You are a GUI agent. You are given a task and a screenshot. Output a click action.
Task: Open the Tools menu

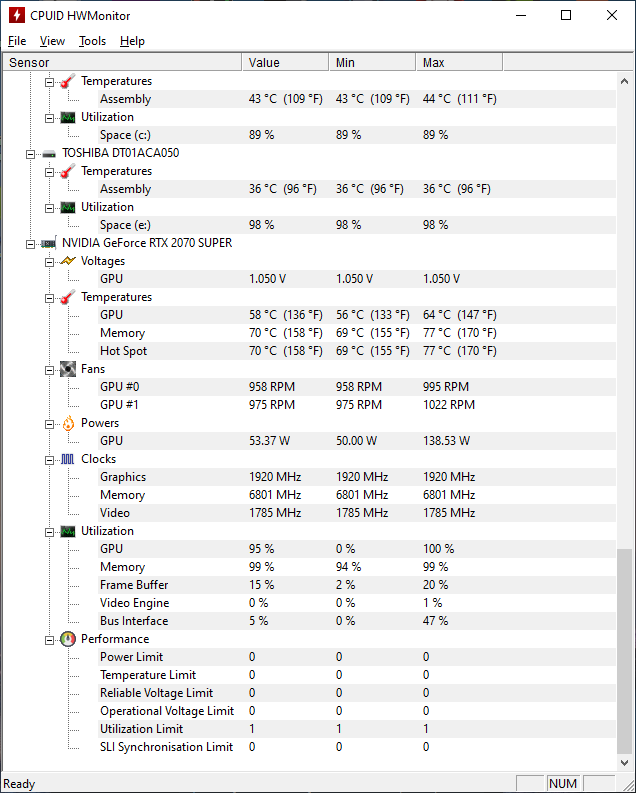pos(92,41)
